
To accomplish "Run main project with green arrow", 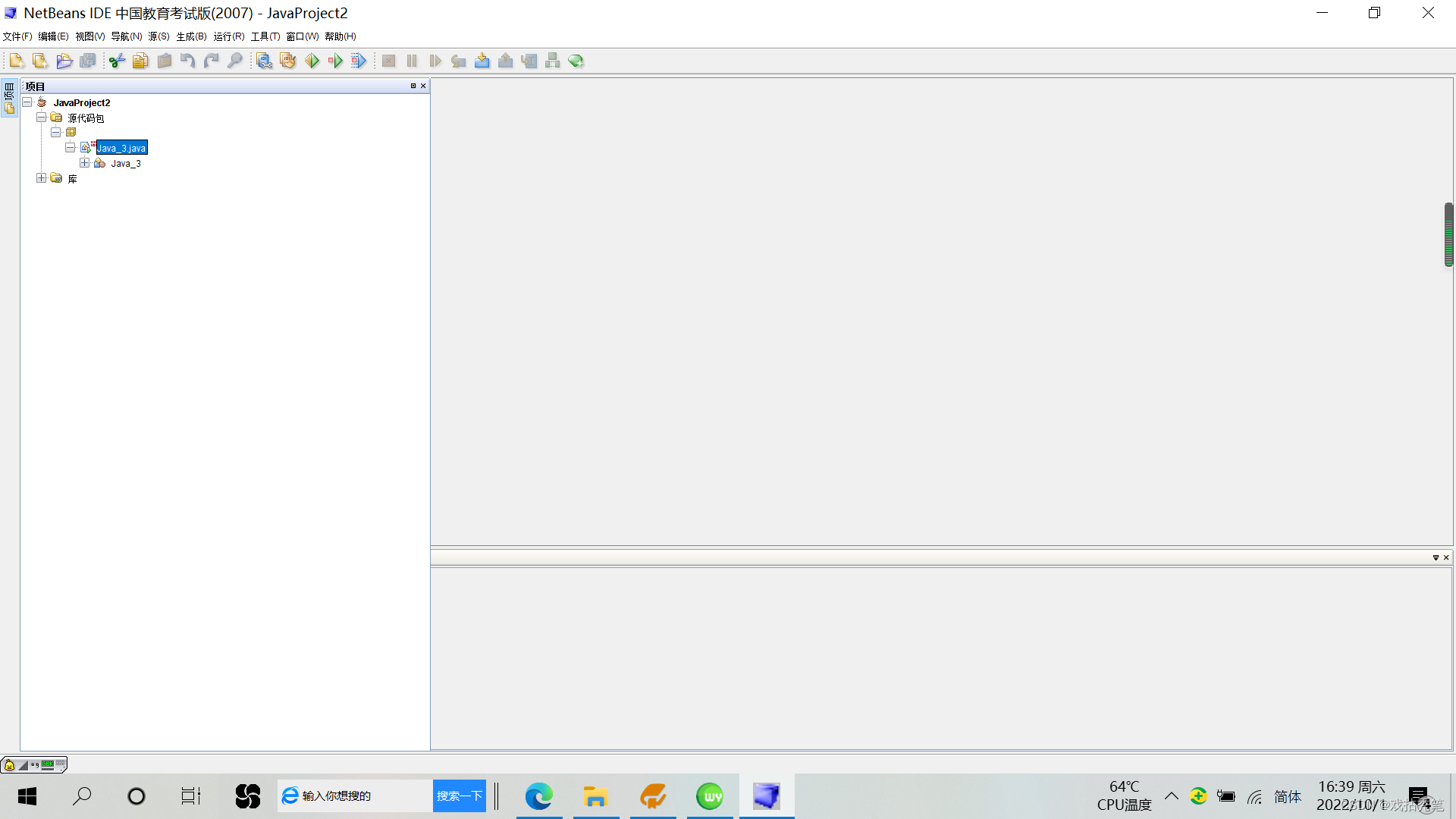I will click(312, 61).
